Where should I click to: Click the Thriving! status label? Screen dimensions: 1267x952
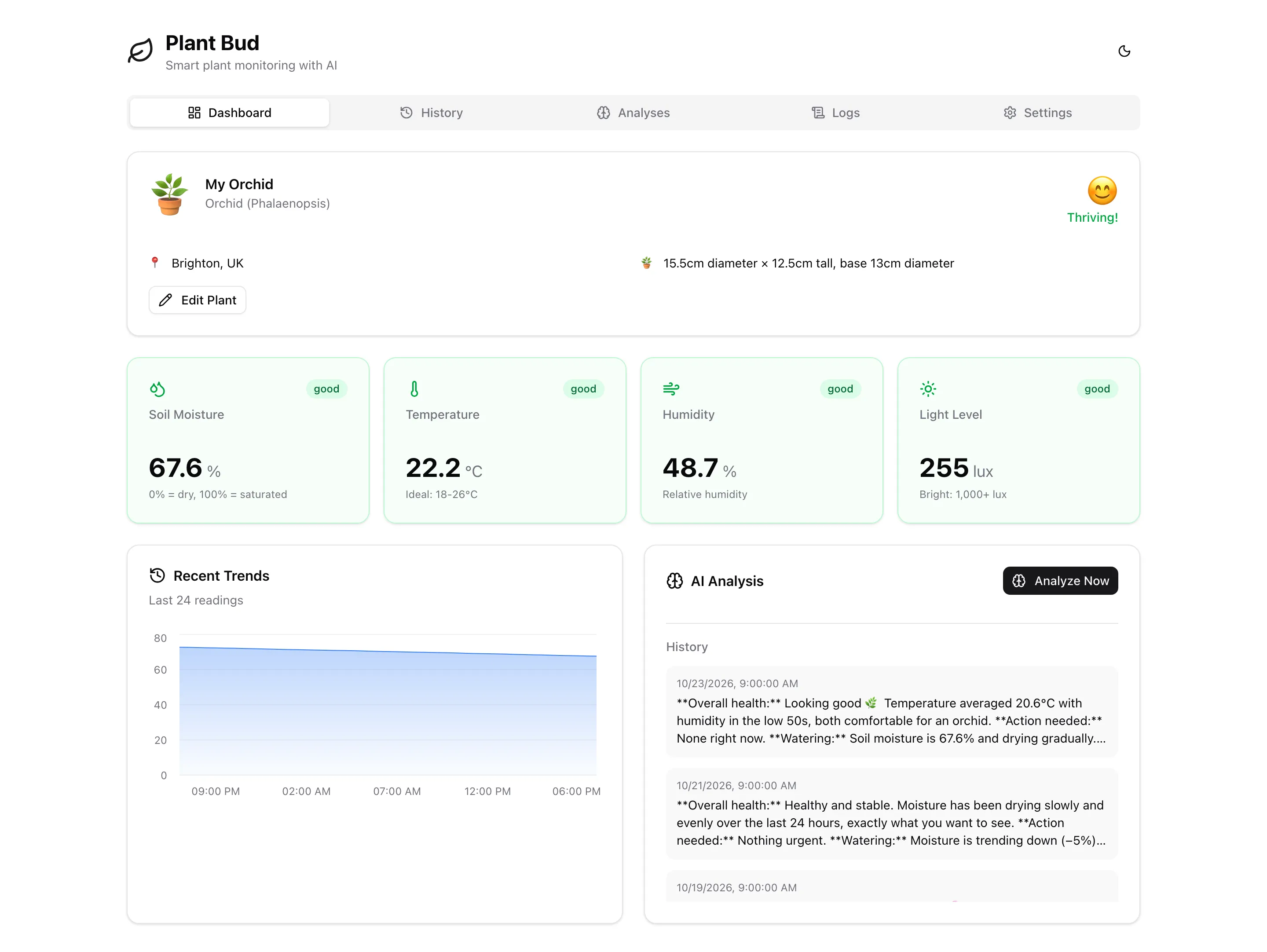click(x=1092, y=218)
